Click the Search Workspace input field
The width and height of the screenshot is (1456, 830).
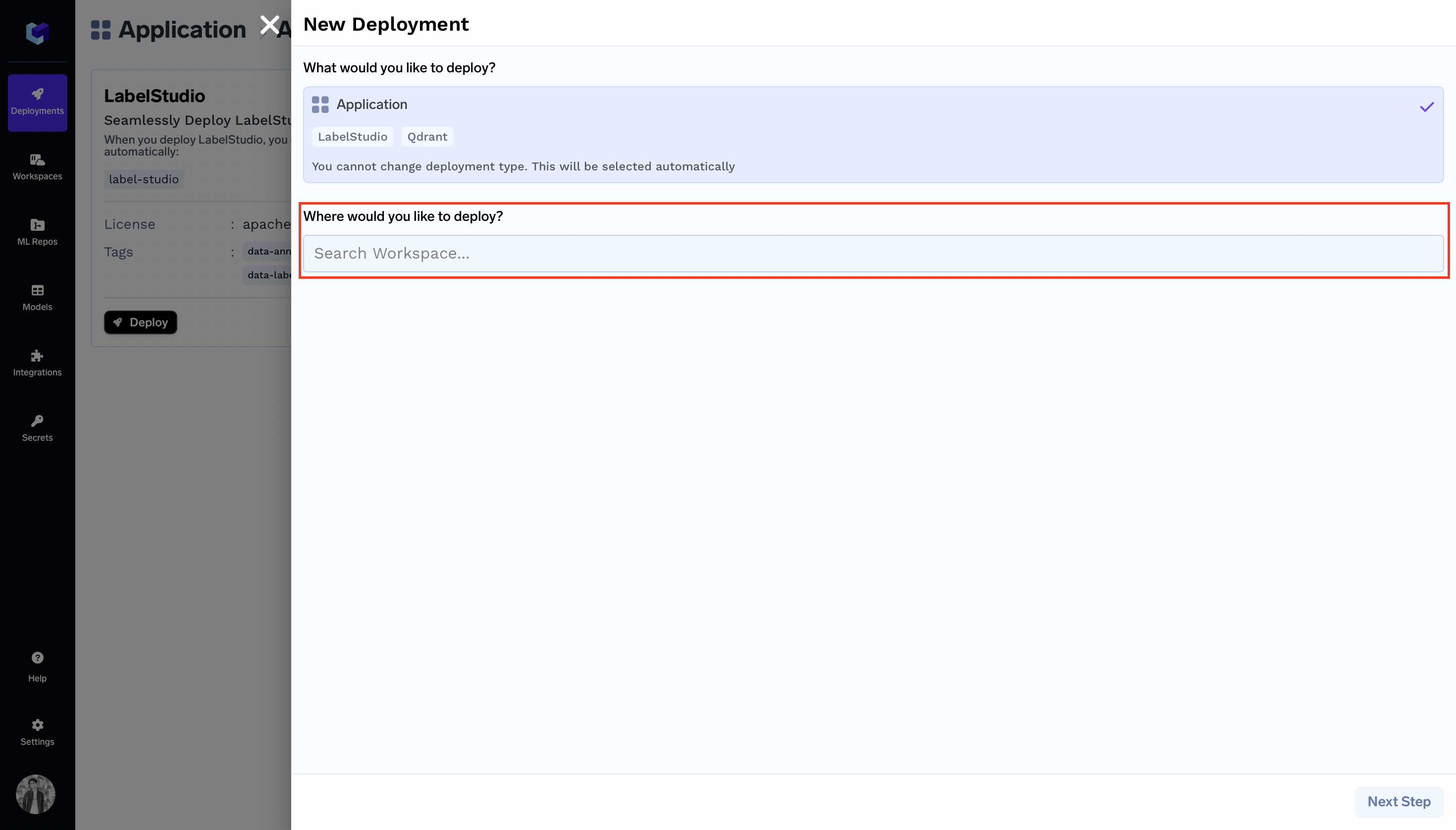874,253
